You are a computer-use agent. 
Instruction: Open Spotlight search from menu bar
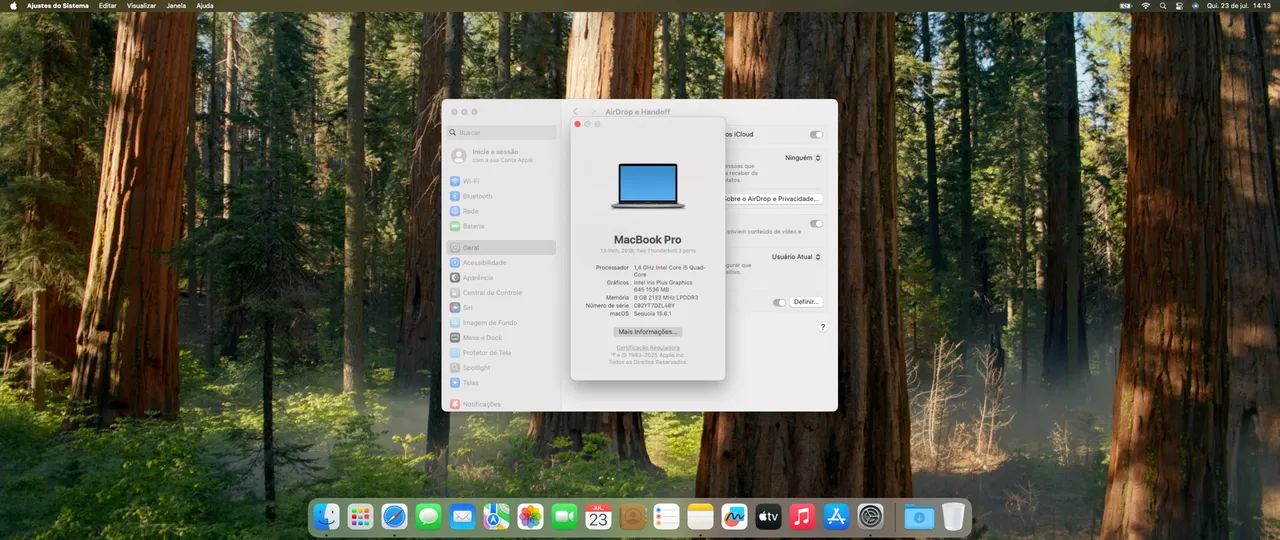pos(1162,5)
